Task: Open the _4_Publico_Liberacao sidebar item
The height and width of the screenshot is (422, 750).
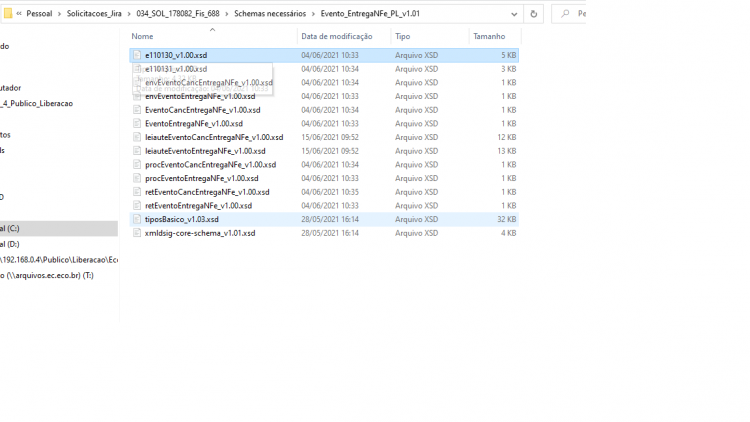Action: (x=37, y=103)
